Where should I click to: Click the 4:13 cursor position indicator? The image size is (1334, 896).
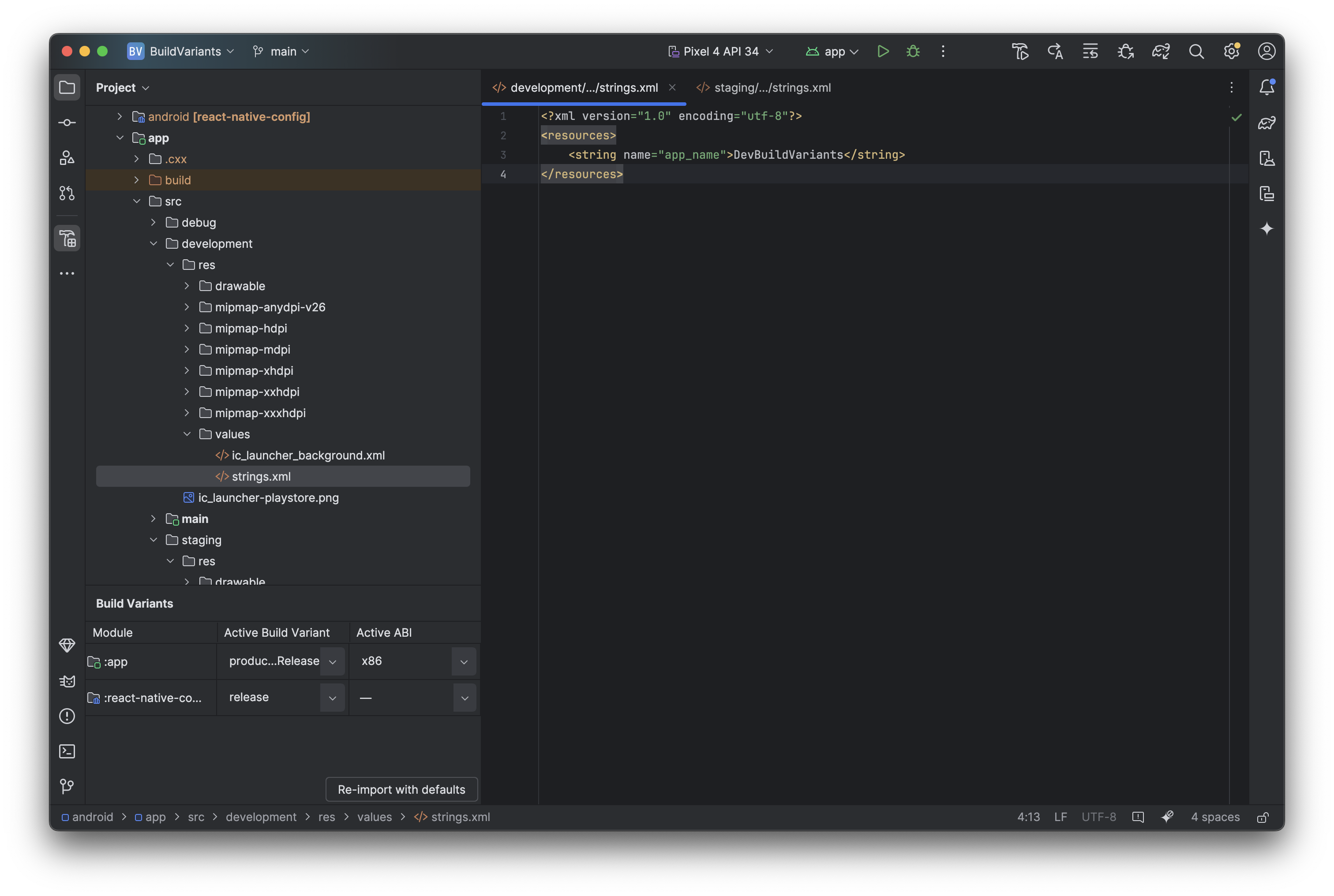(1028, 817)
